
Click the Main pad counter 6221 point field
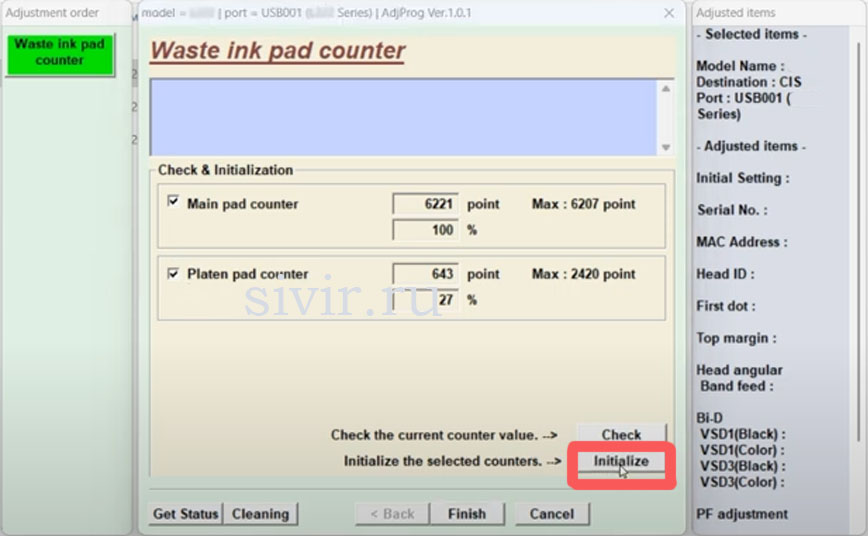point(426,204)
